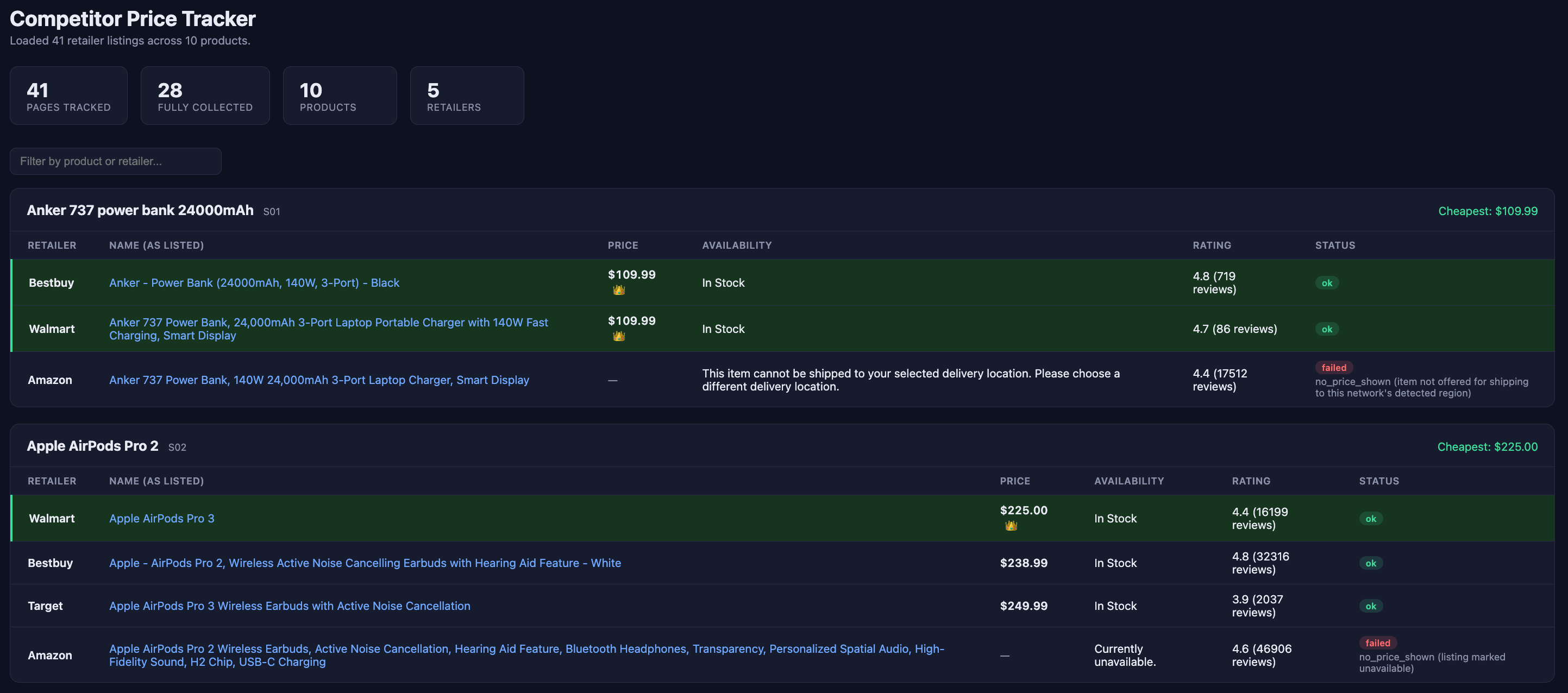Select the 10 Products stat card
The image size is (1568, 693).
(x=340, y=96)
